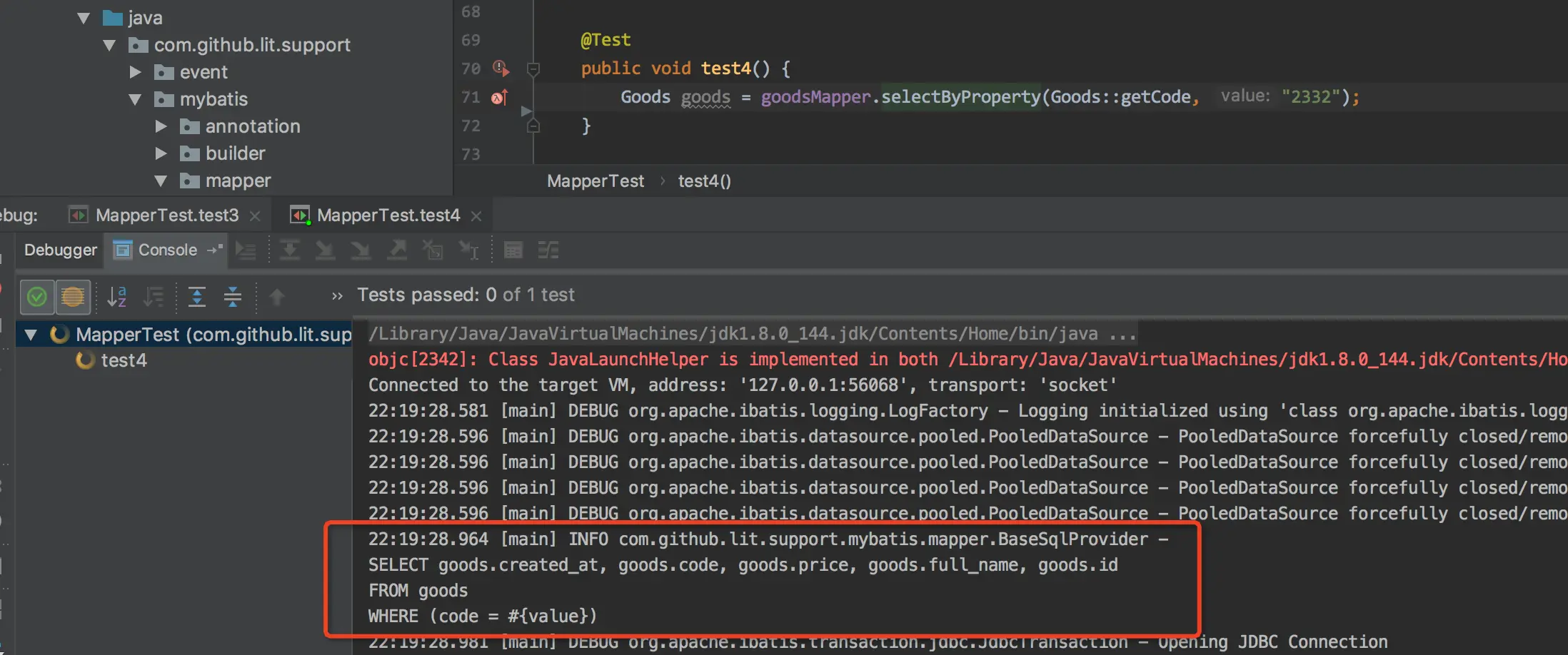Close the MapperTest.test4 debug tab

476,216
